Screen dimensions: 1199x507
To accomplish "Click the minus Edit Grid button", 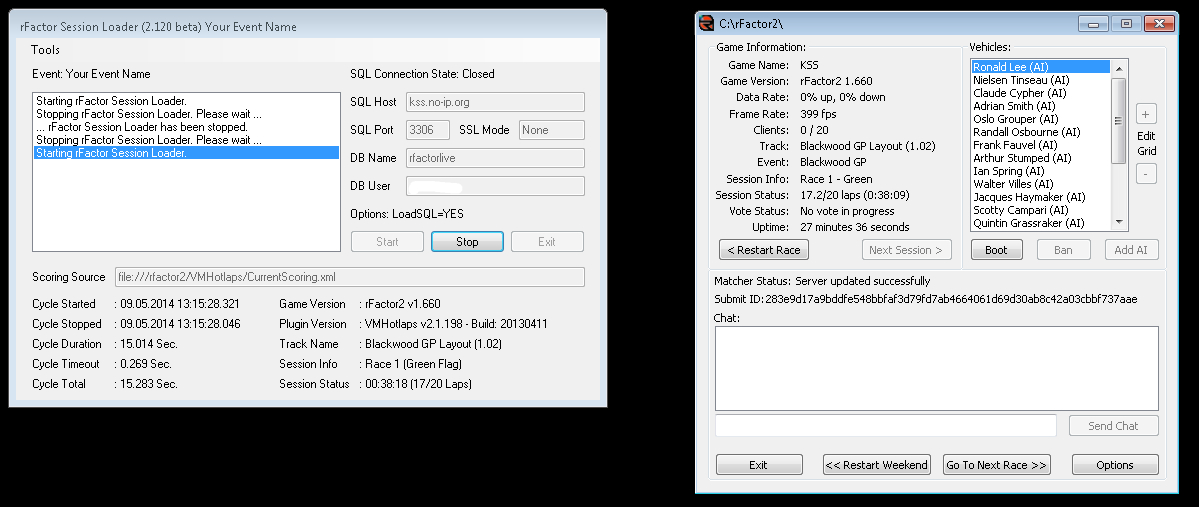I will (1146, 173).
